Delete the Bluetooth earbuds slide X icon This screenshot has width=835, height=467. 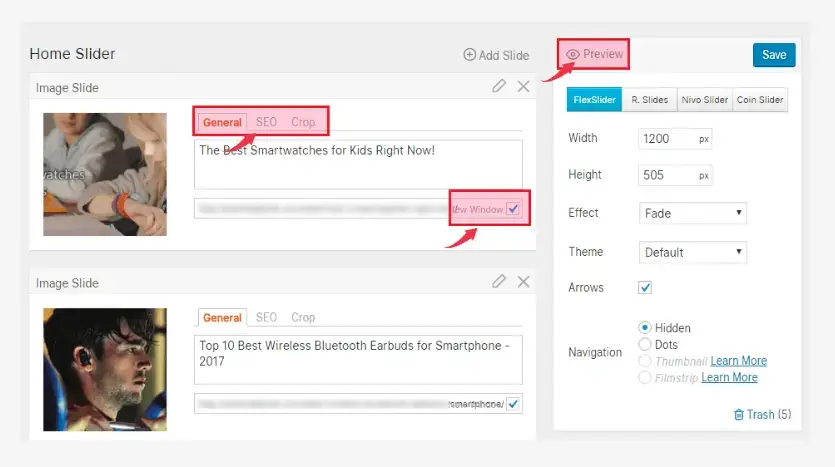click(523, 282)
